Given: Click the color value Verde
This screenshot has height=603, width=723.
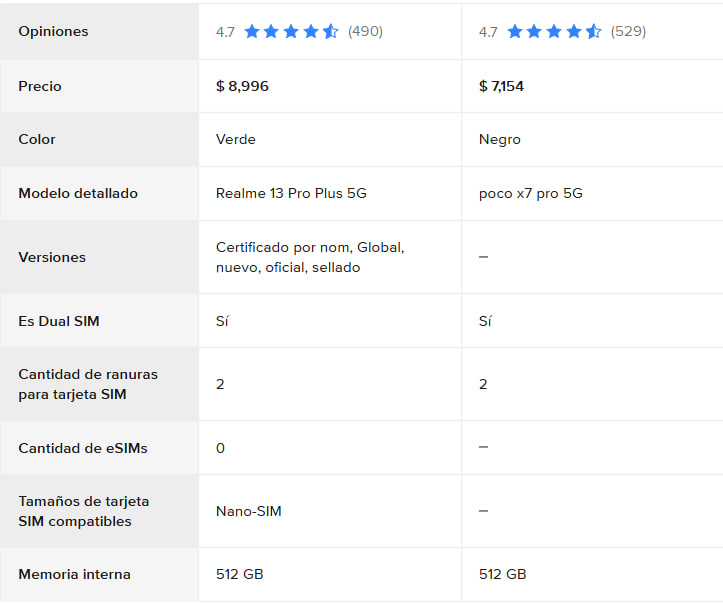Looking at the screenshot, I should point(236,139).
